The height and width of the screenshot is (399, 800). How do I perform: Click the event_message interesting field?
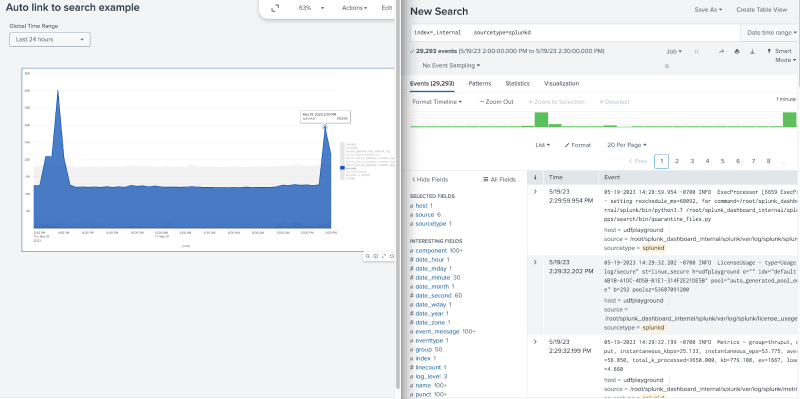(437, 332)
